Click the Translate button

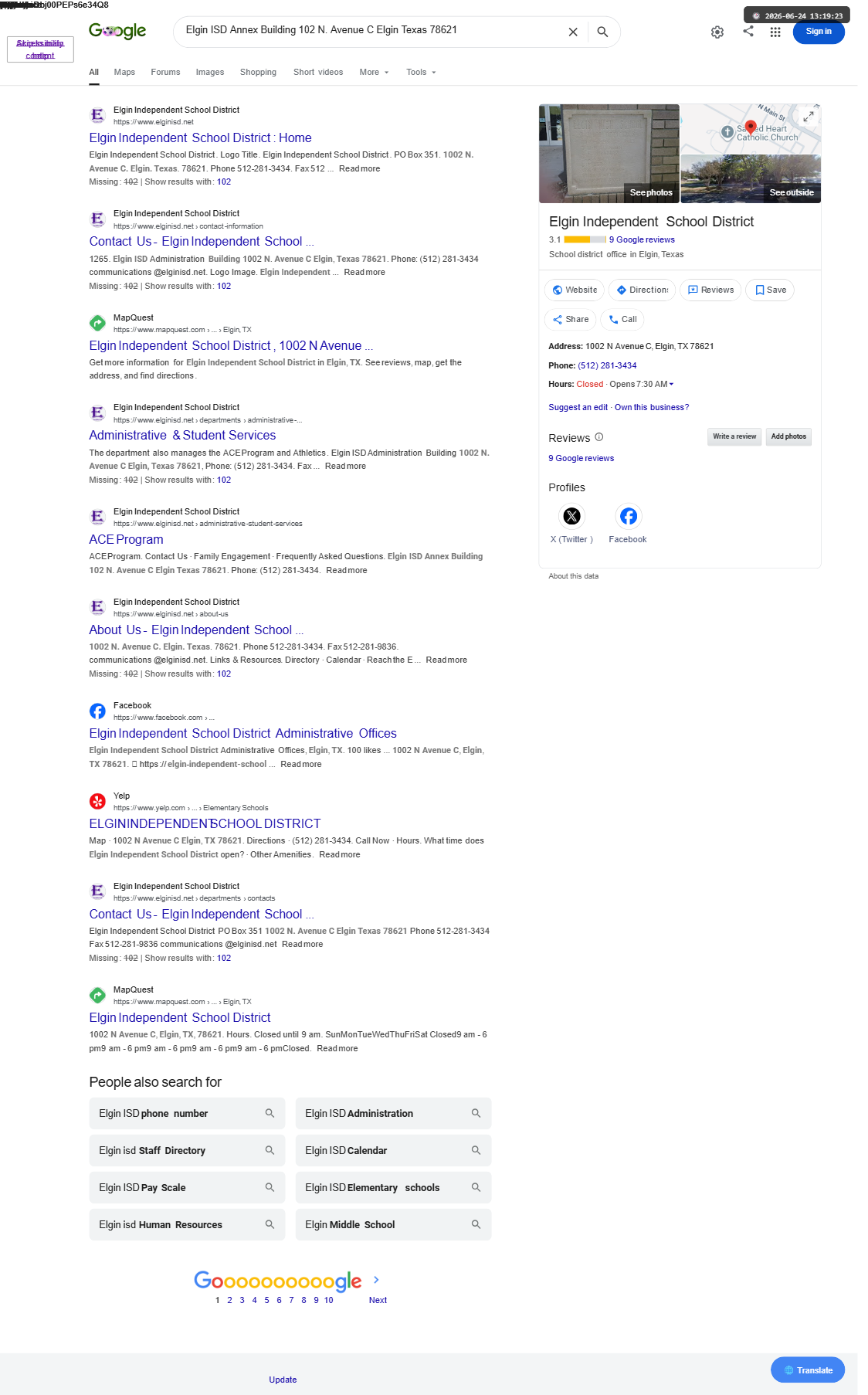tap(808, 1370)
